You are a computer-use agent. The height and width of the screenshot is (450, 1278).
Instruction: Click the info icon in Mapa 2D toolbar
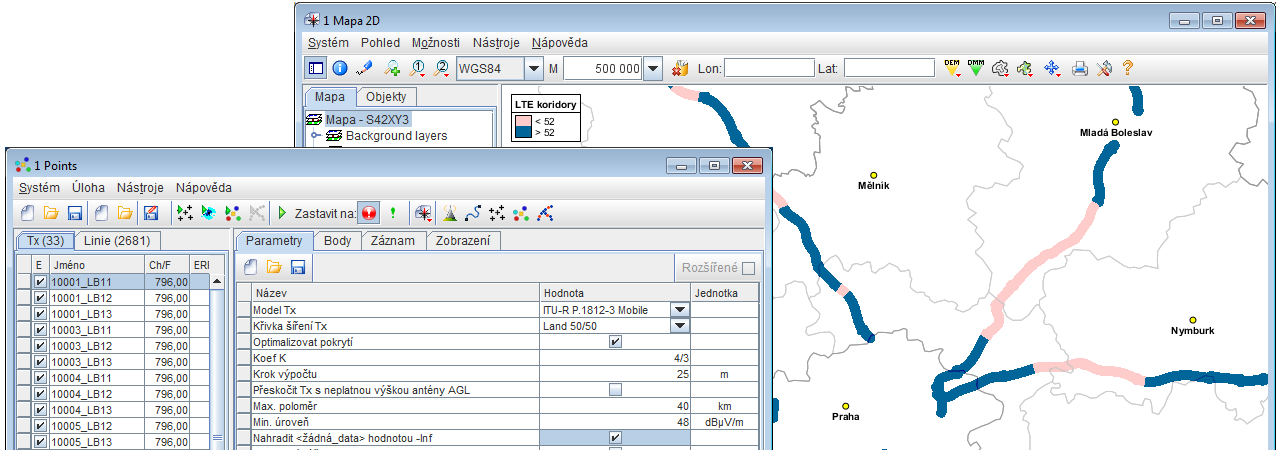pos(340,68)
